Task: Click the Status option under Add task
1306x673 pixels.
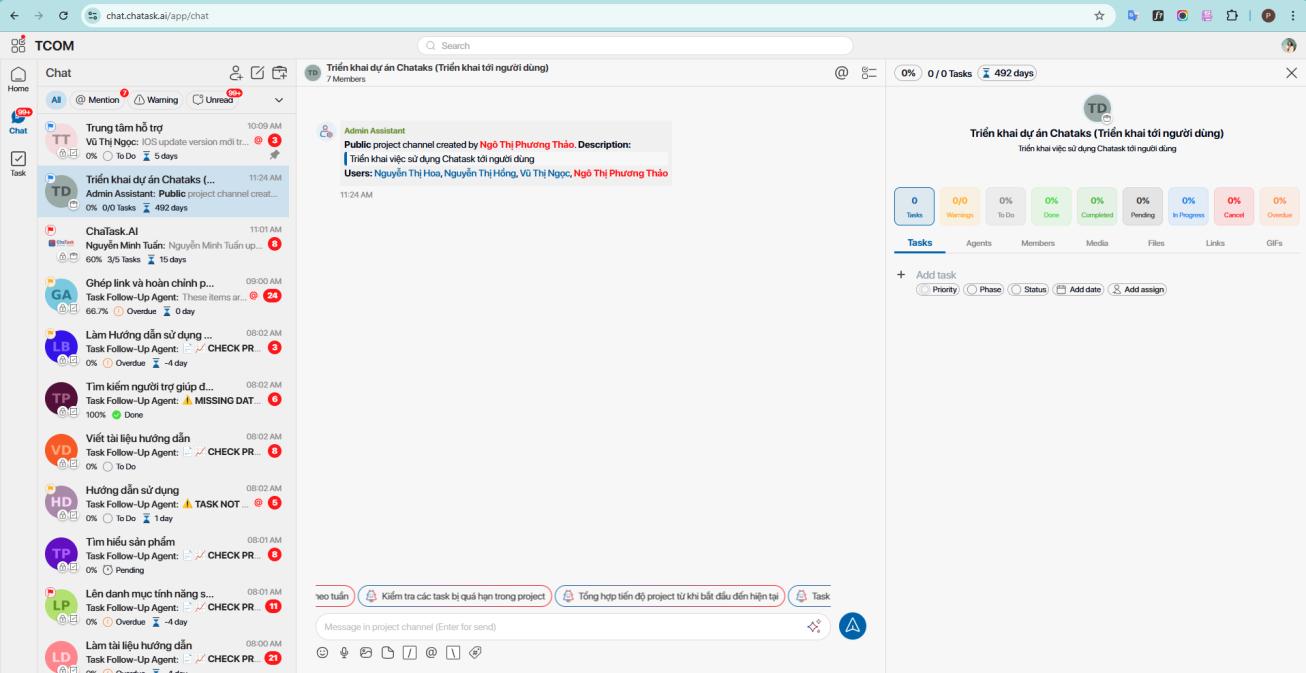Action: coord(1028,289)
